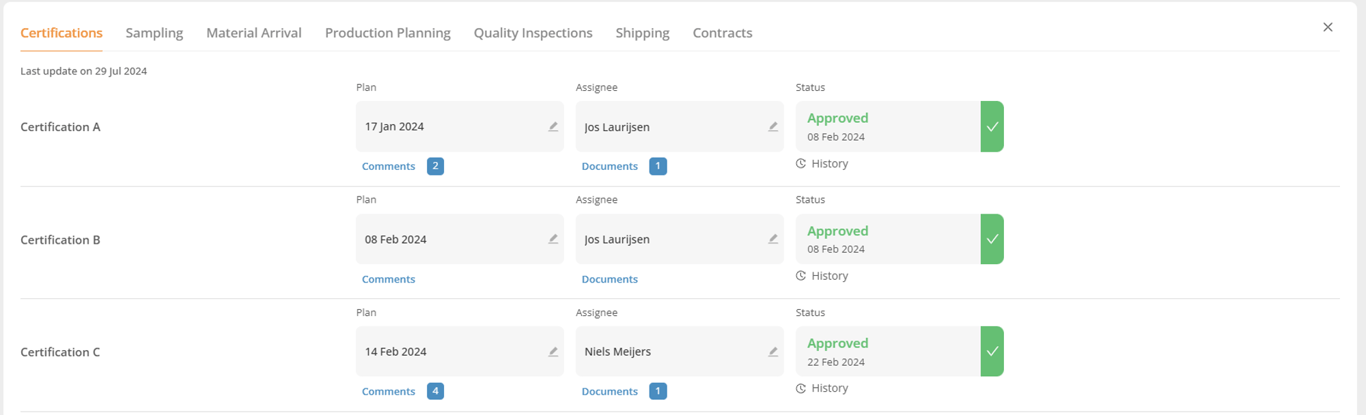The height and width of the screenshot is (415, 1366).
Task: Open Comments for Certification A
Action: [388, 166]
